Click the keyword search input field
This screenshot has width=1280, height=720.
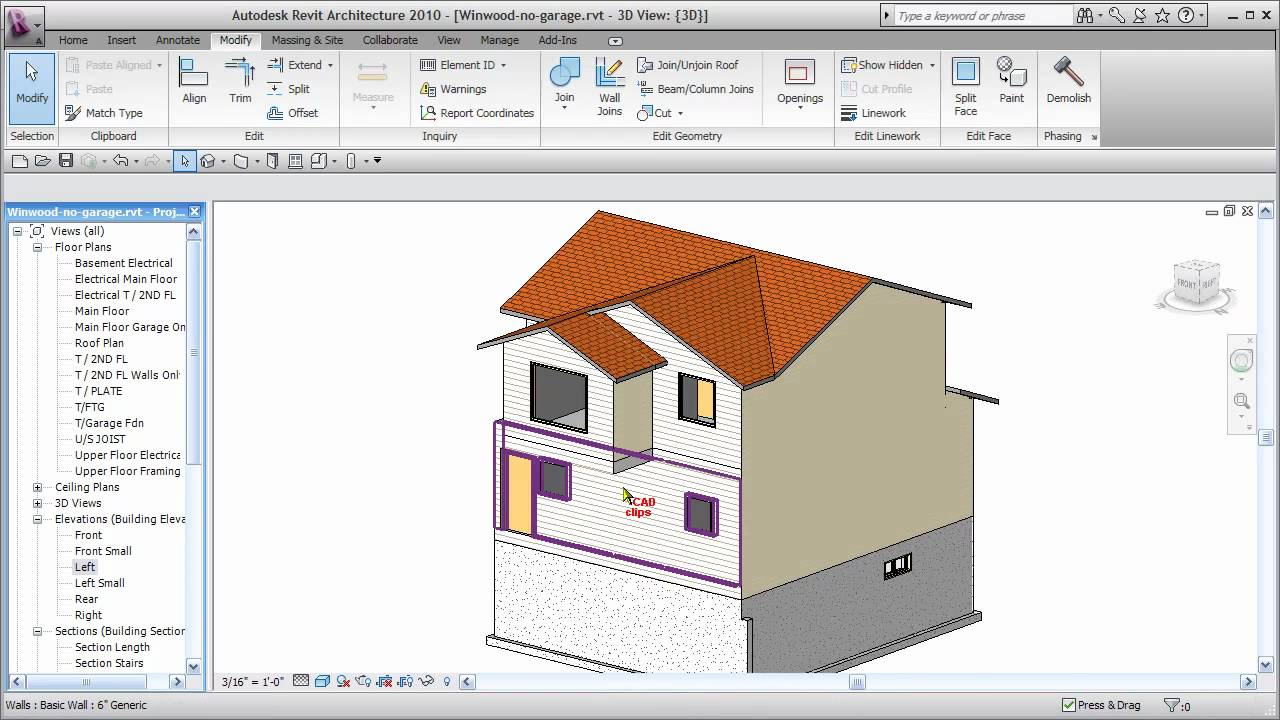pyautogui.click(x=982, y=15)
